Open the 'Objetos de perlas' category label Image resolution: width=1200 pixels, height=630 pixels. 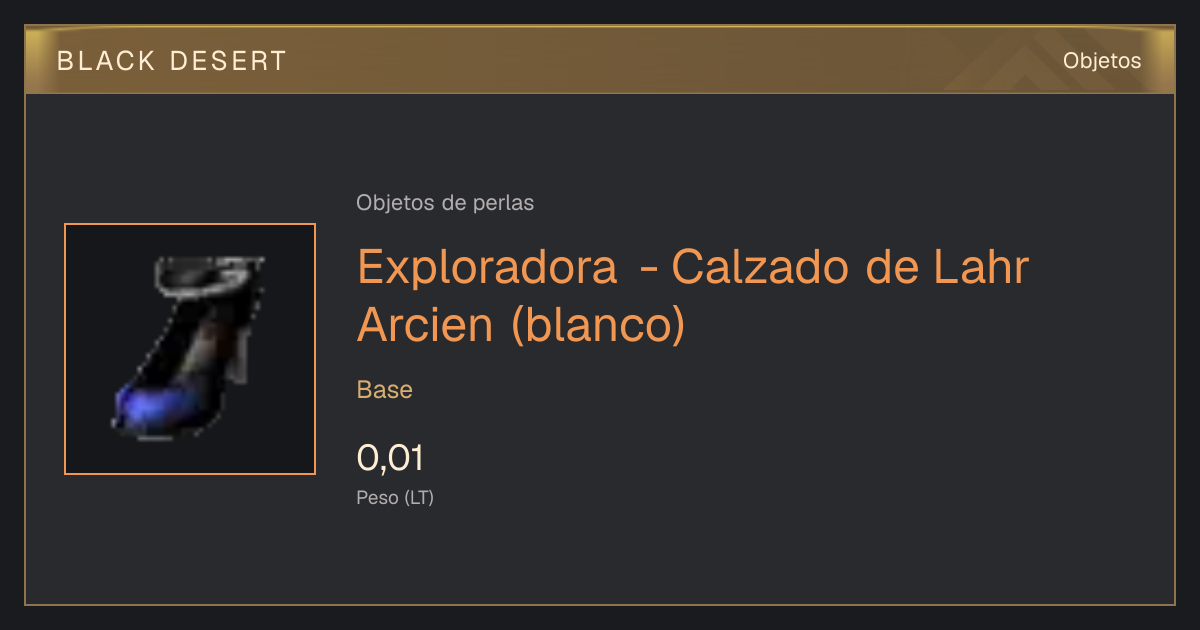click(x=445, y=203)
